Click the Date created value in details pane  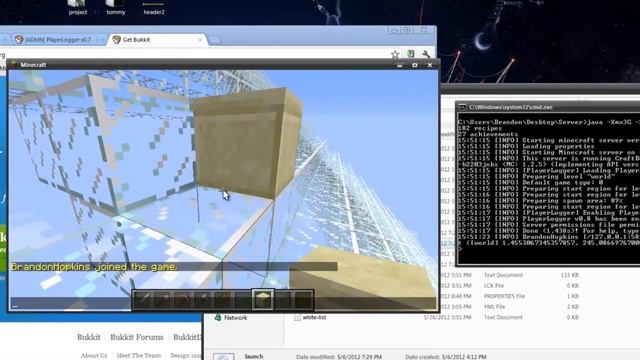464,357
